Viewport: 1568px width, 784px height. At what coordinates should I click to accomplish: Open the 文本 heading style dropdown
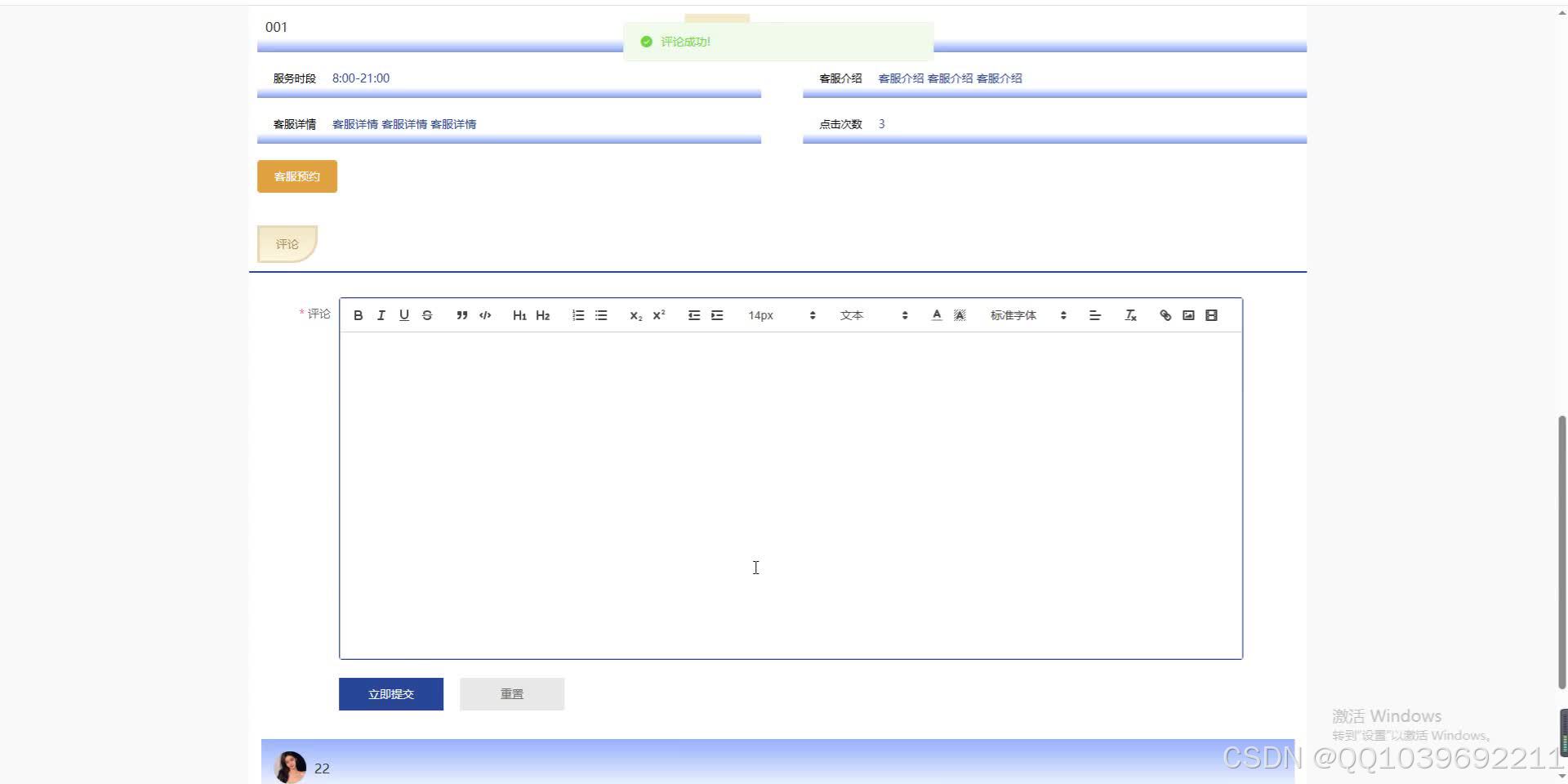(874, 315)
